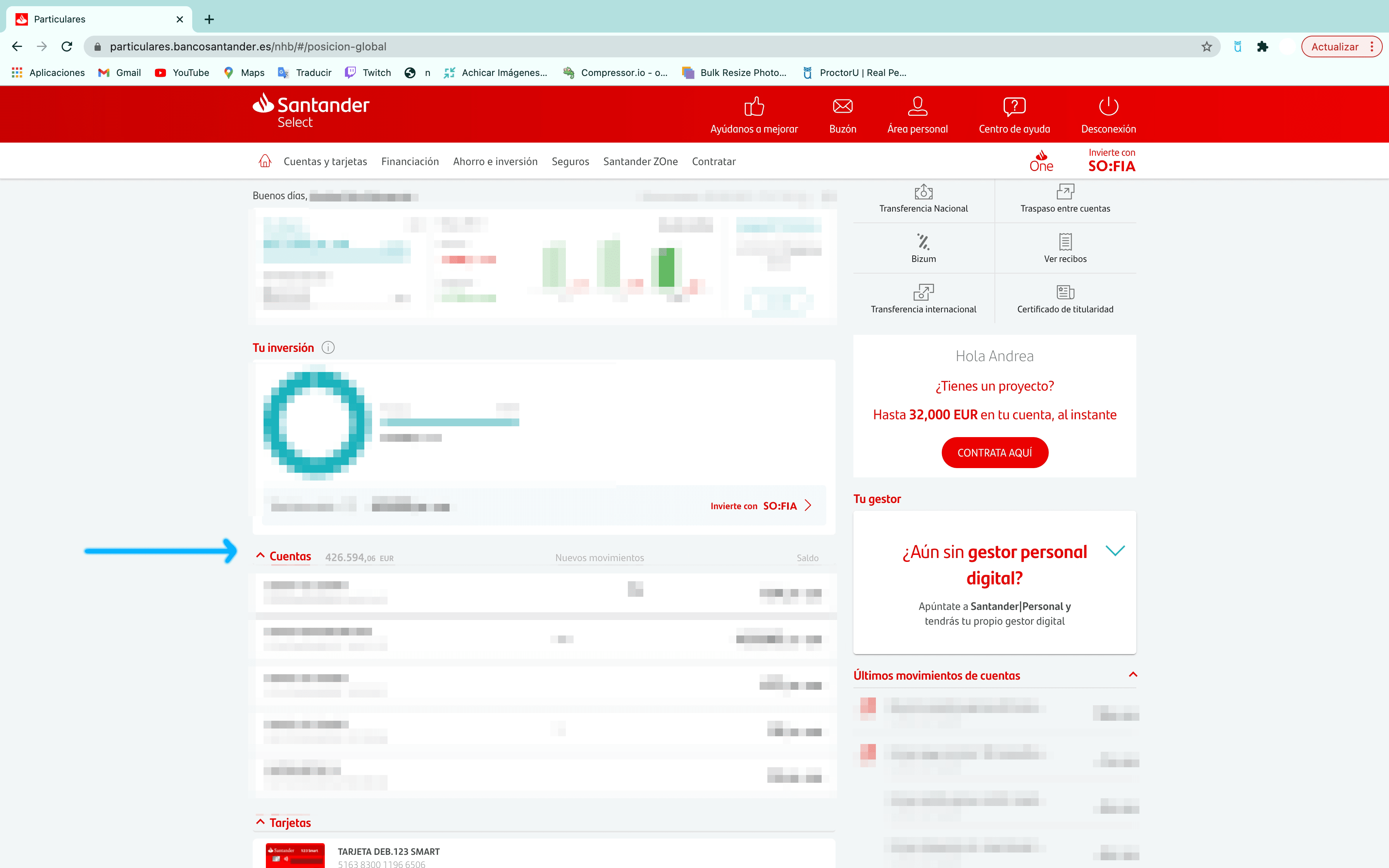This screenshot has height=868, width=1389.
Task: Open Ayúdanos a mejorar thumbs-up icon
Action: (754, 106)
